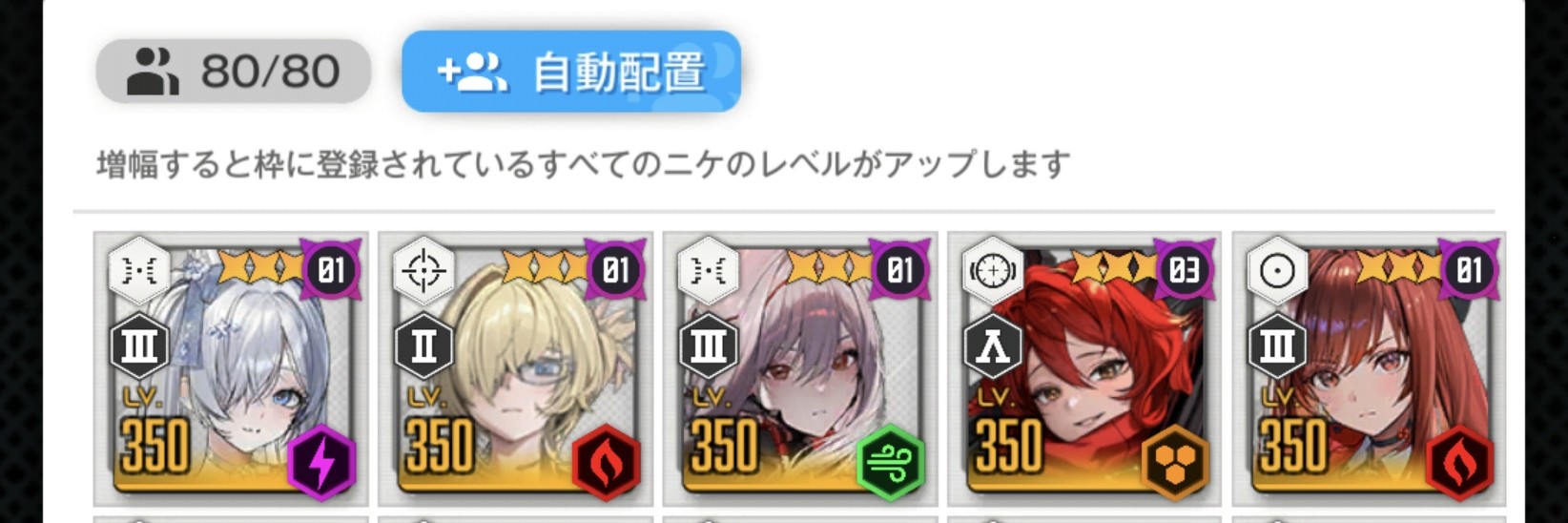Viewport: 1568px width, 523px height.
Task: Tap the purple lightning element icon
Action: [322, 463]
